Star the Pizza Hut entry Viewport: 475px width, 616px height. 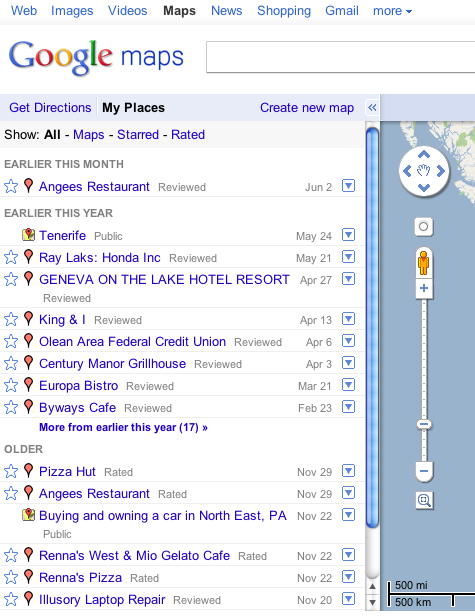(11, 471)
